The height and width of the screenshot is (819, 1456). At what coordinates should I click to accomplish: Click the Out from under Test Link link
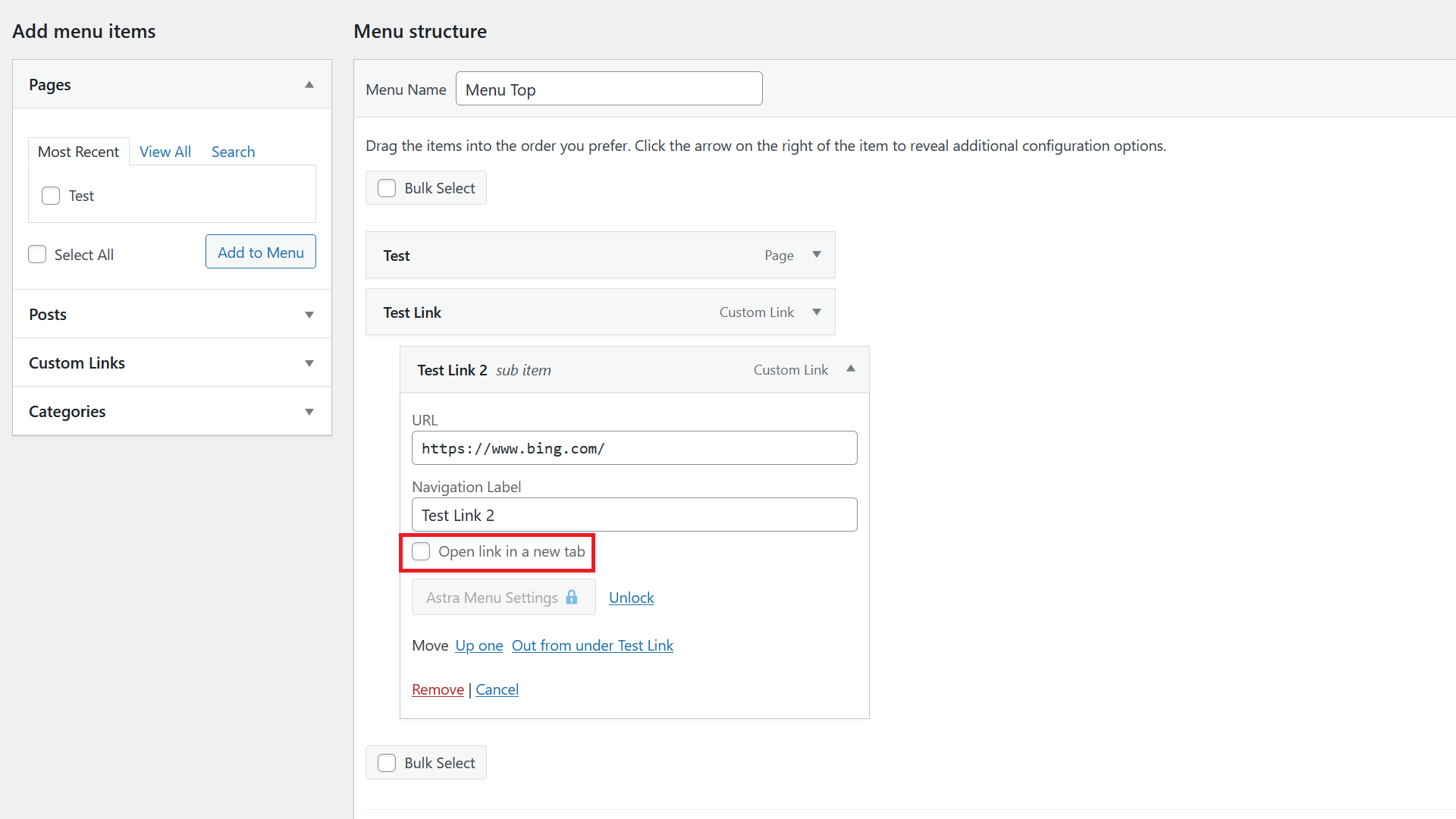[x=592, y=645]
